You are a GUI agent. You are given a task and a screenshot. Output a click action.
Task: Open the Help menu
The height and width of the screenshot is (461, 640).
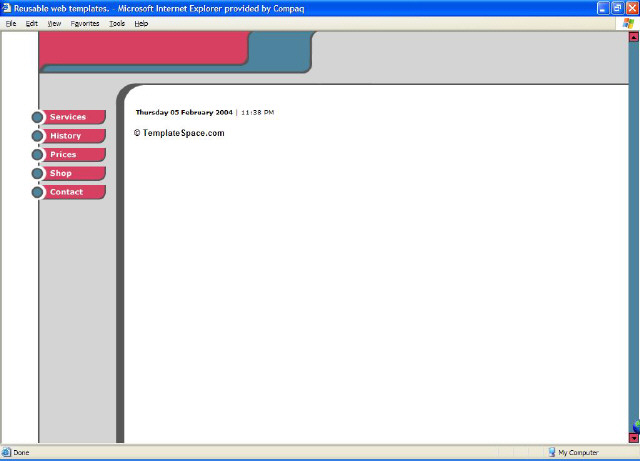(141, 23)
